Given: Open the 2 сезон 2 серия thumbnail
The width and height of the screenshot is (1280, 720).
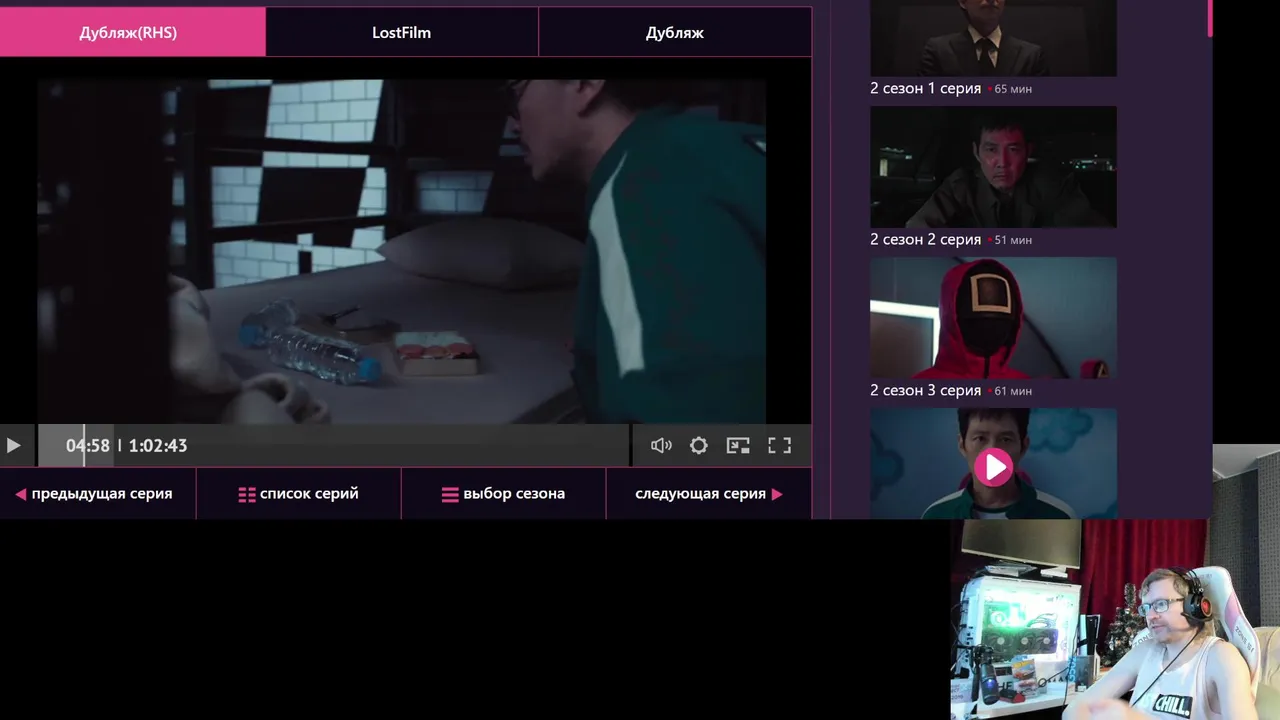Looking at the screenshot, I should coord(993,167).
